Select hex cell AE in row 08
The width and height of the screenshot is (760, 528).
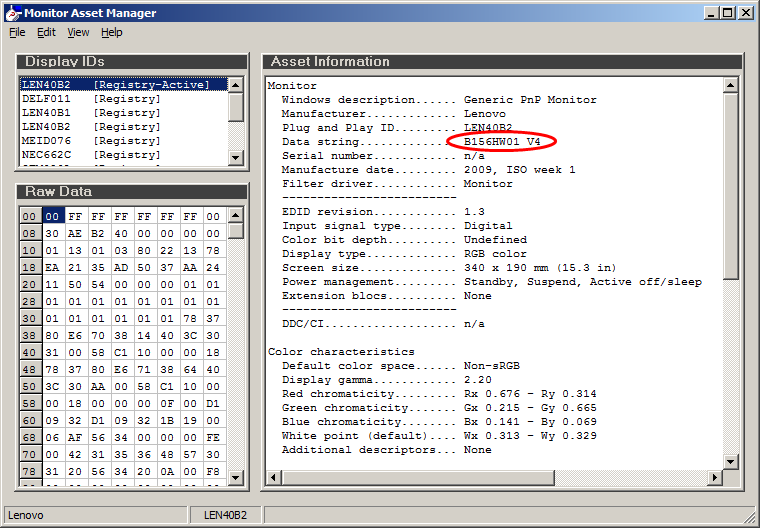point(75,234)
